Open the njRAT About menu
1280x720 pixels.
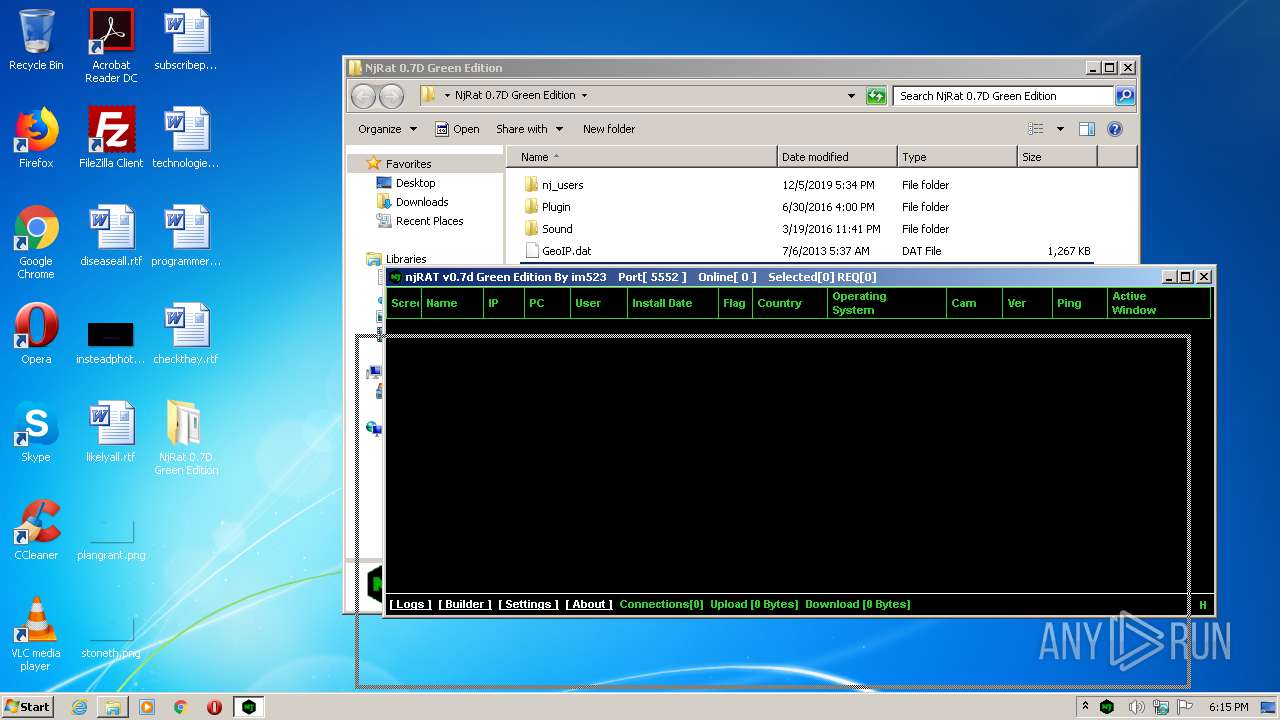click(589, 604)
